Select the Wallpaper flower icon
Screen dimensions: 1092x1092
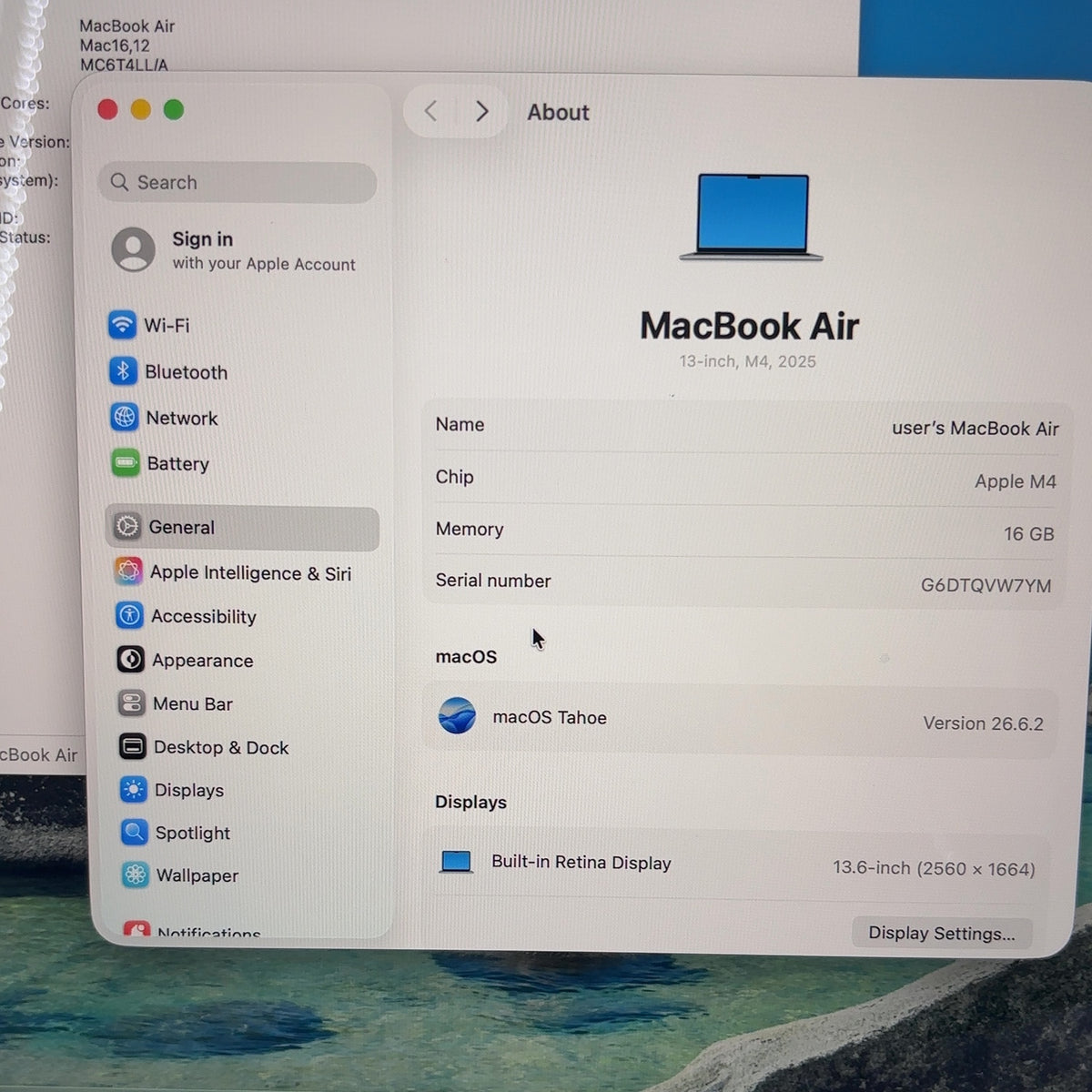135,875
